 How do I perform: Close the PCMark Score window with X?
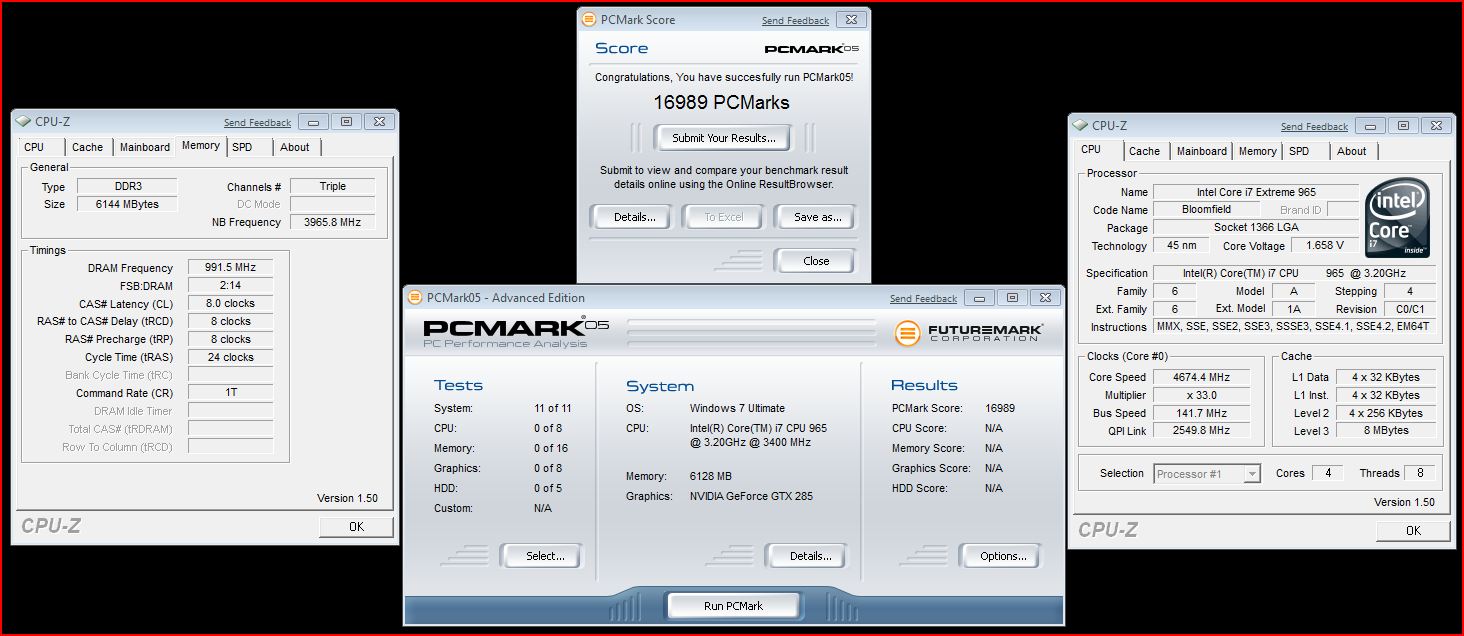(850, 19)
